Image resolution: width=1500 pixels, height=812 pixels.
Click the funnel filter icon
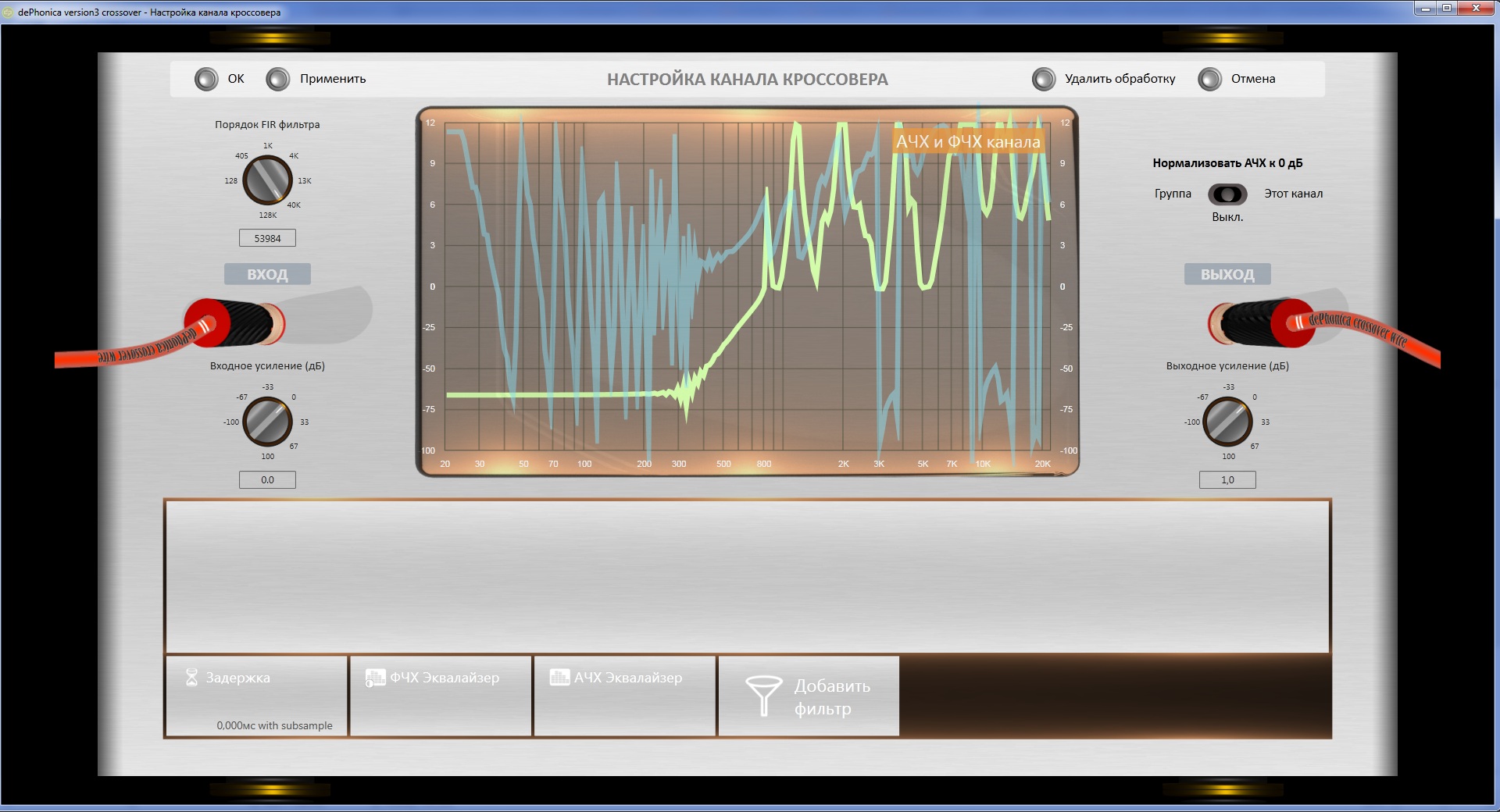coord(763,696)
